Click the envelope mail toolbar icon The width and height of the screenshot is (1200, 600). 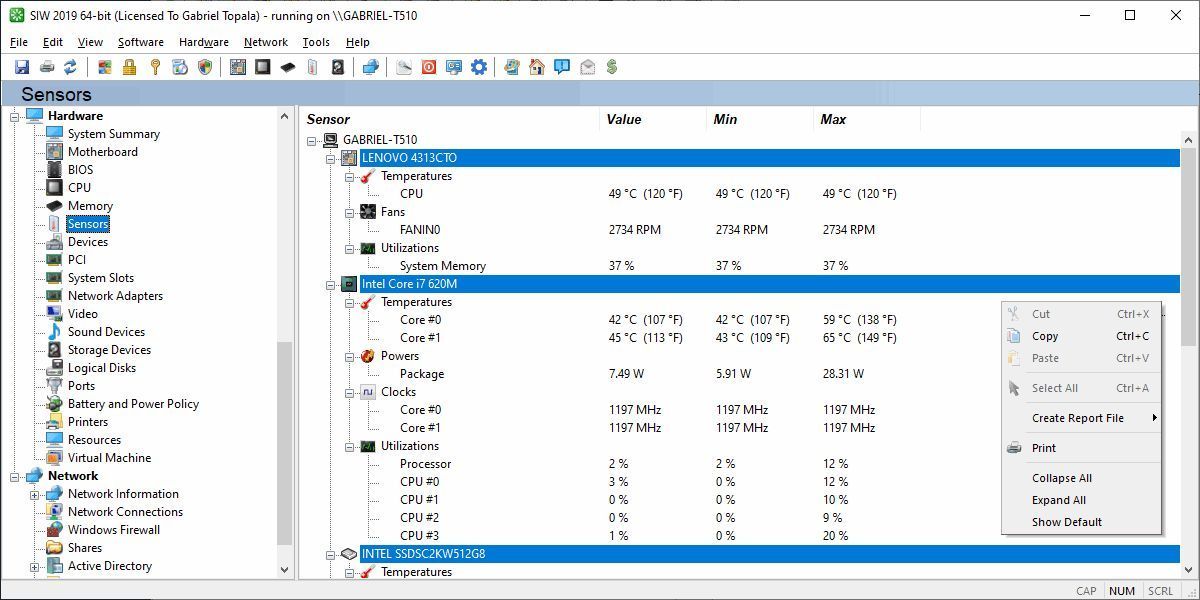tap(587, 67)
